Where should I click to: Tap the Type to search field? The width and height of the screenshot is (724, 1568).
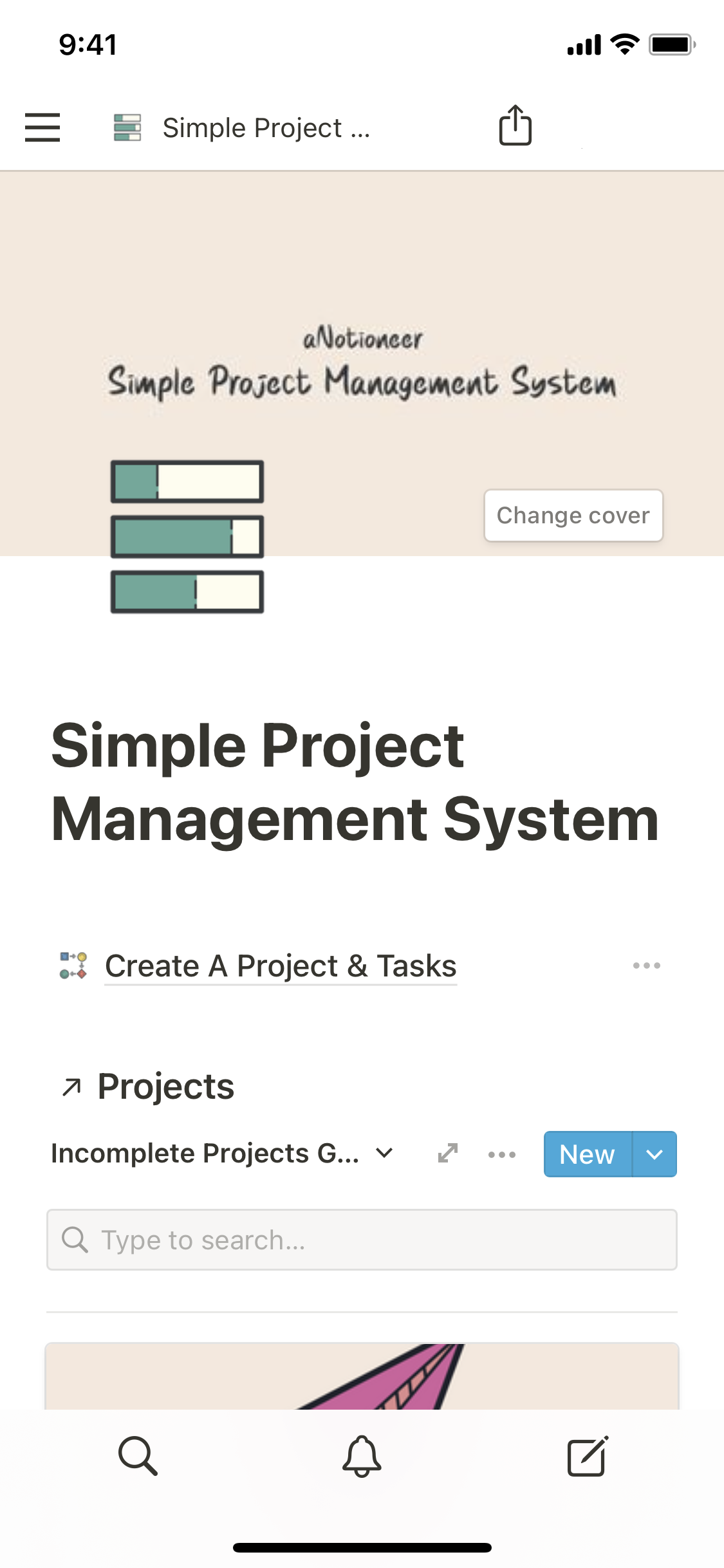click(x=362, y=1240)
